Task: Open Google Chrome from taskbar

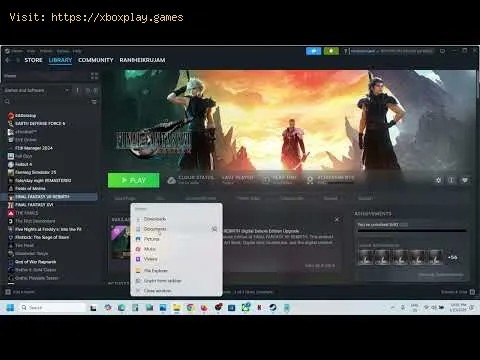Action: pos(190,308)
